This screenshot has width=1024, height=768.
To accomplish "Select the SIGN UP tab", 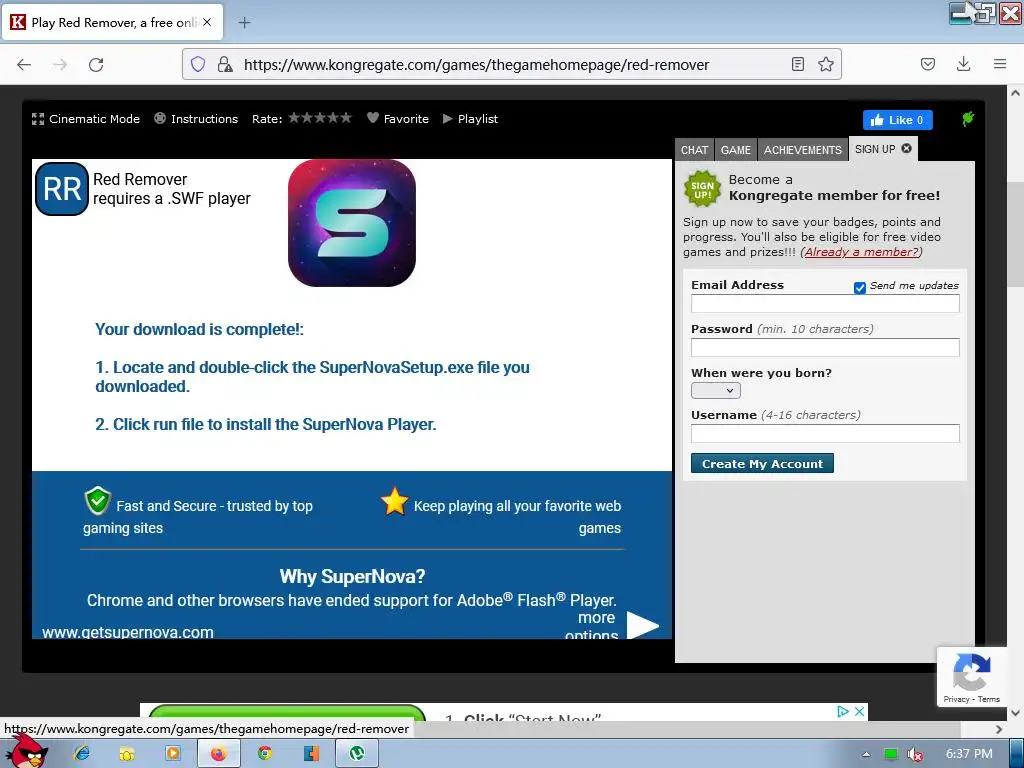I will pyautogui.click(x=875, y=149).
